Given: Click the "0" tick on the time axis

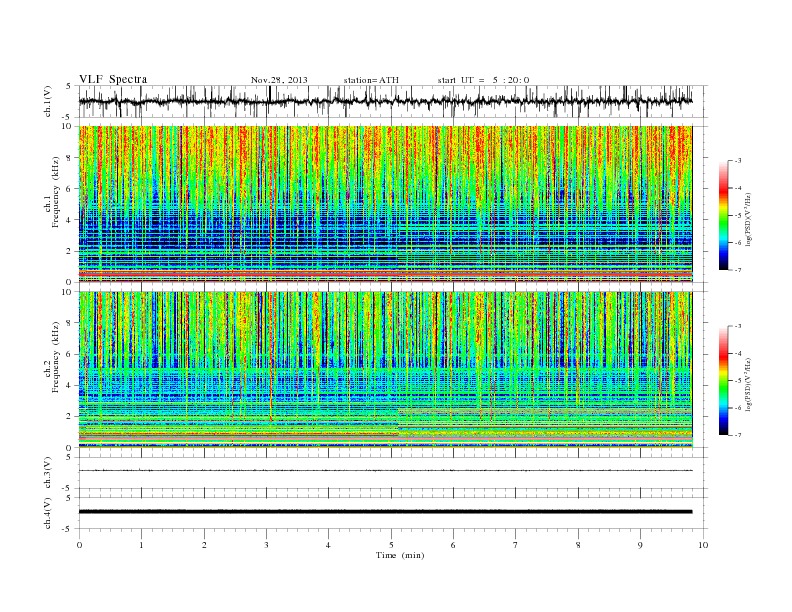Looking at the screenshot, I should 79,545.
